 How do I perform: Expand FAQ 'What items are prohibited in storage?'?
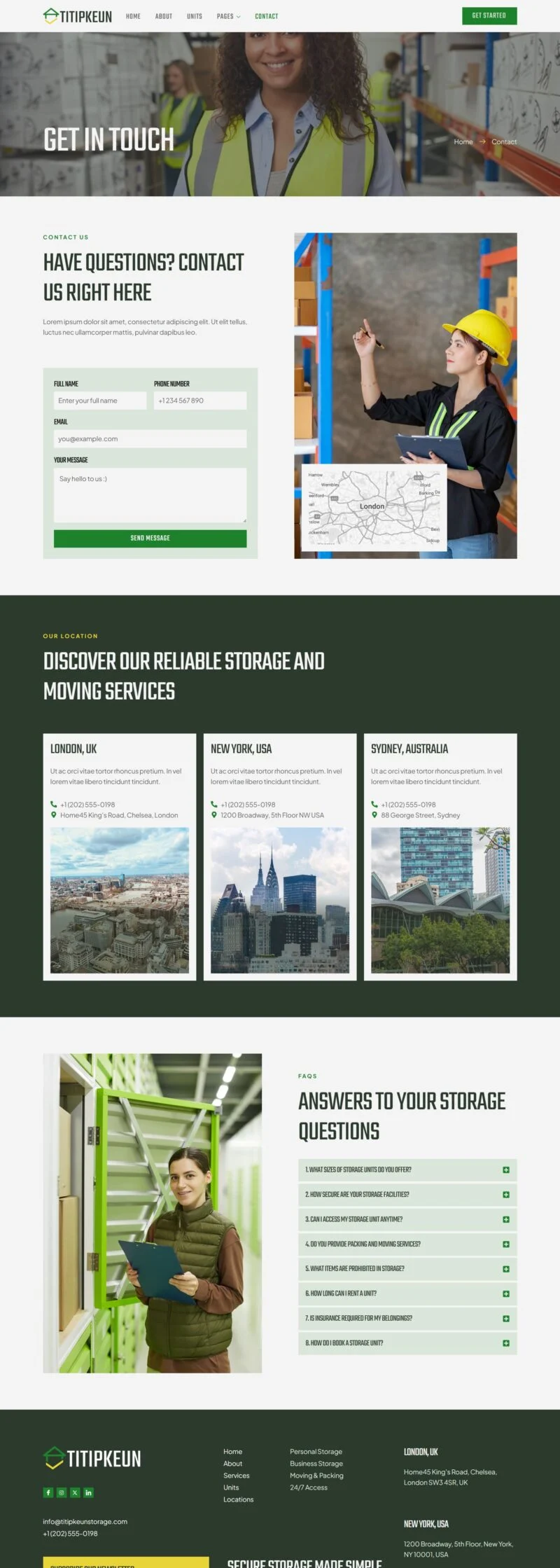[407, 1269]
